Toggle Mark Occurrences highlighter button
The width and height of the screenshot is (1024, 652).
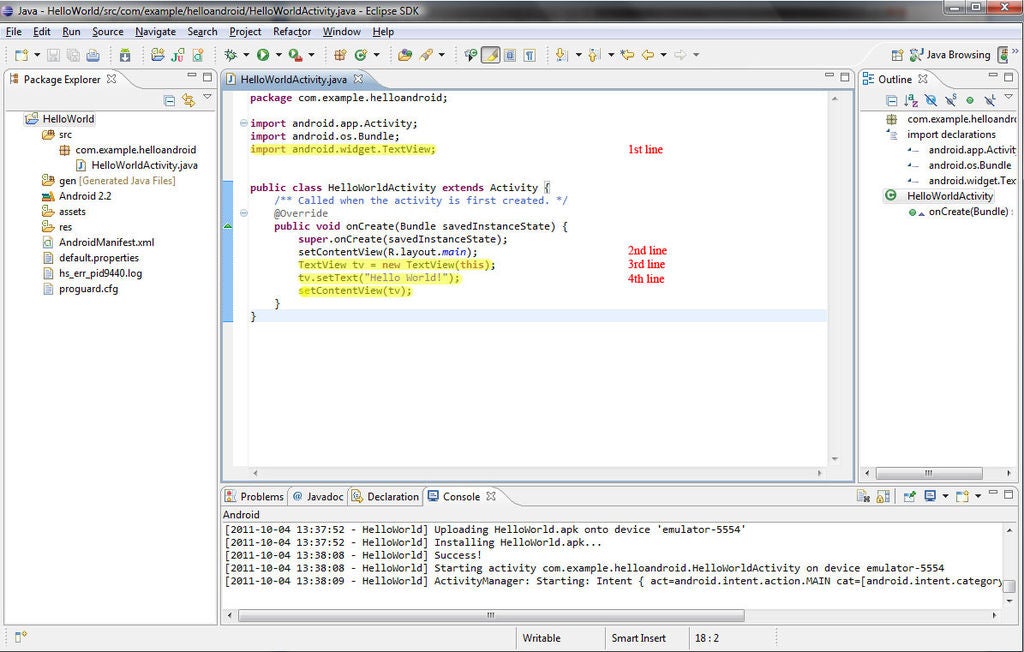click(490, 55)
